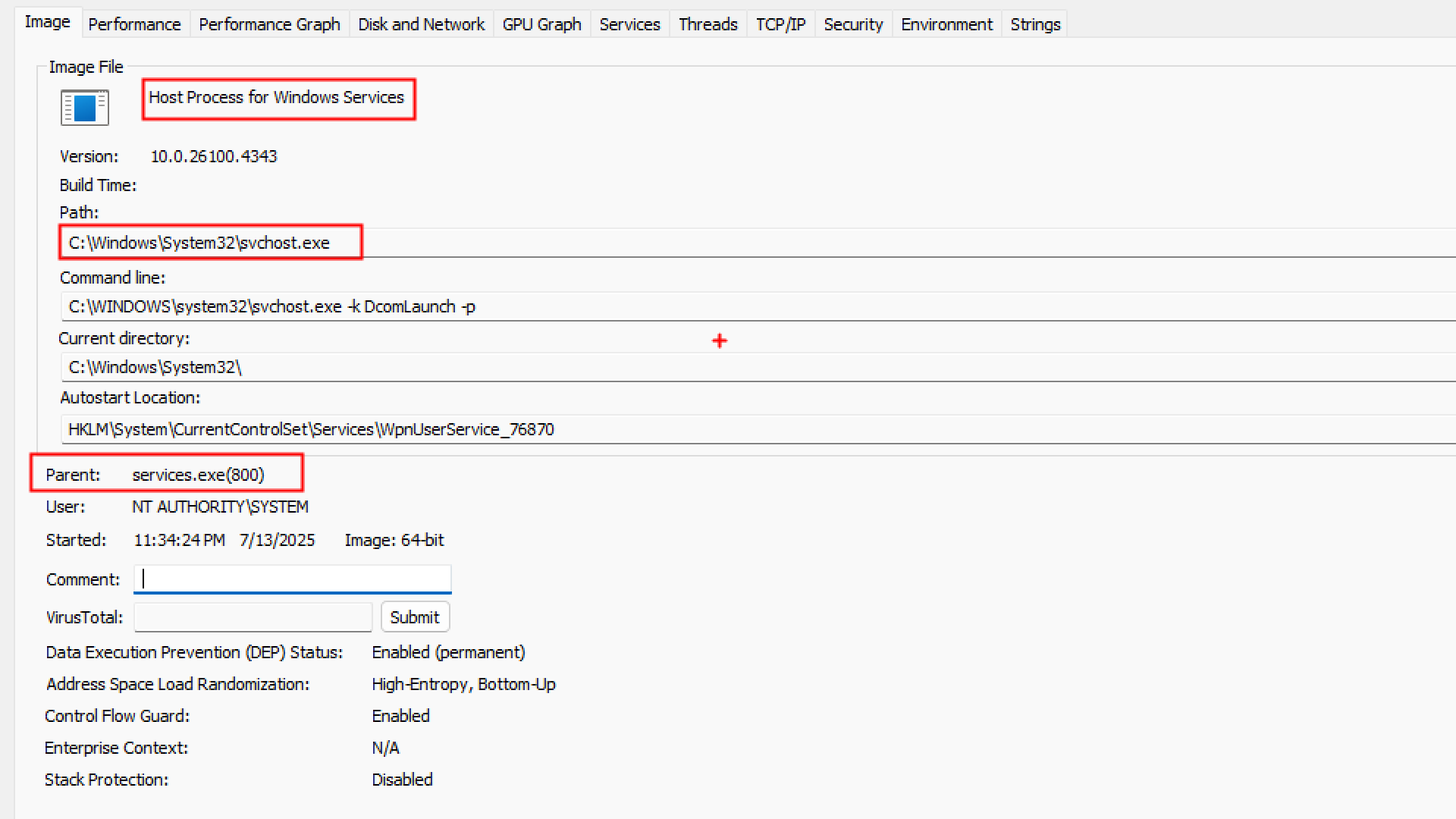Open the Performance Graph tab
The width and height of the screenshot is (1456, 819).
pyautogui.click(x=269, y=24)
